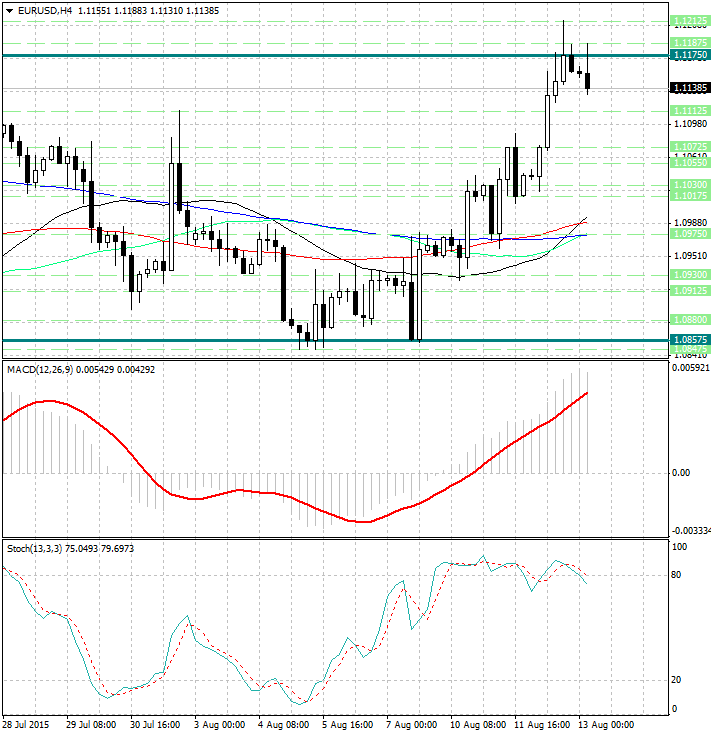Click the triangle icon beside EURUSD,H4 title

[9, 10]
